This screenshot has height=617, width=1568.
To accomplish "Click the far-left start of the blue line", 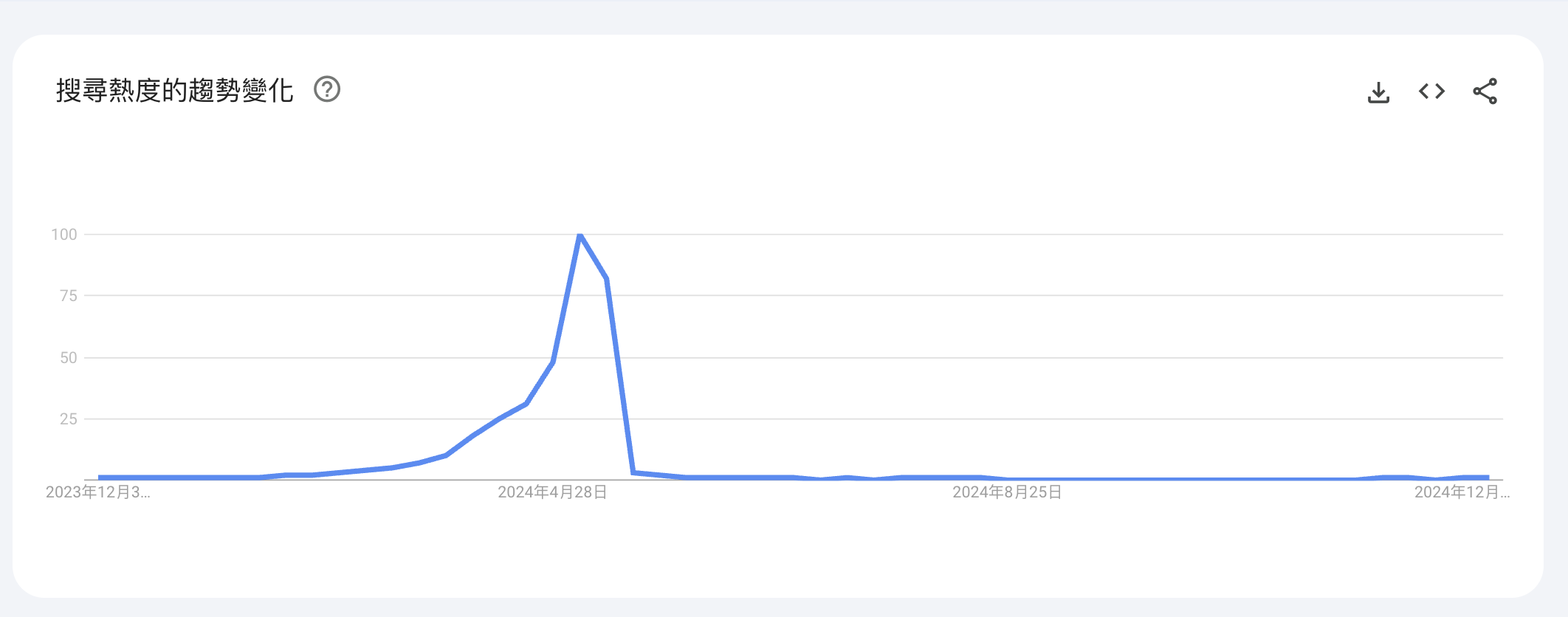I will tap(100, 478).
